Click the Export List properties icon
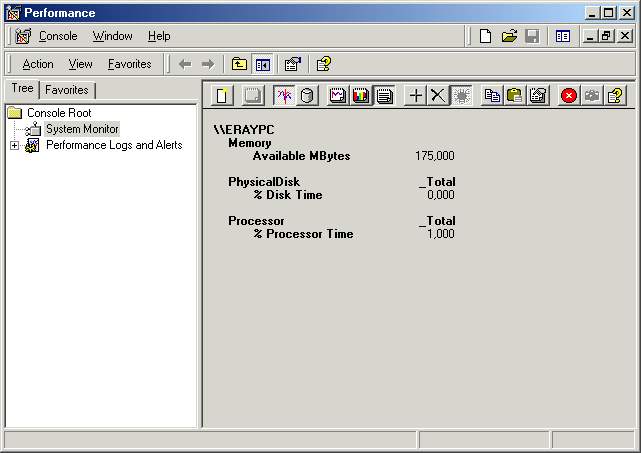The image size is (641, 453). [x=293, y=64]
